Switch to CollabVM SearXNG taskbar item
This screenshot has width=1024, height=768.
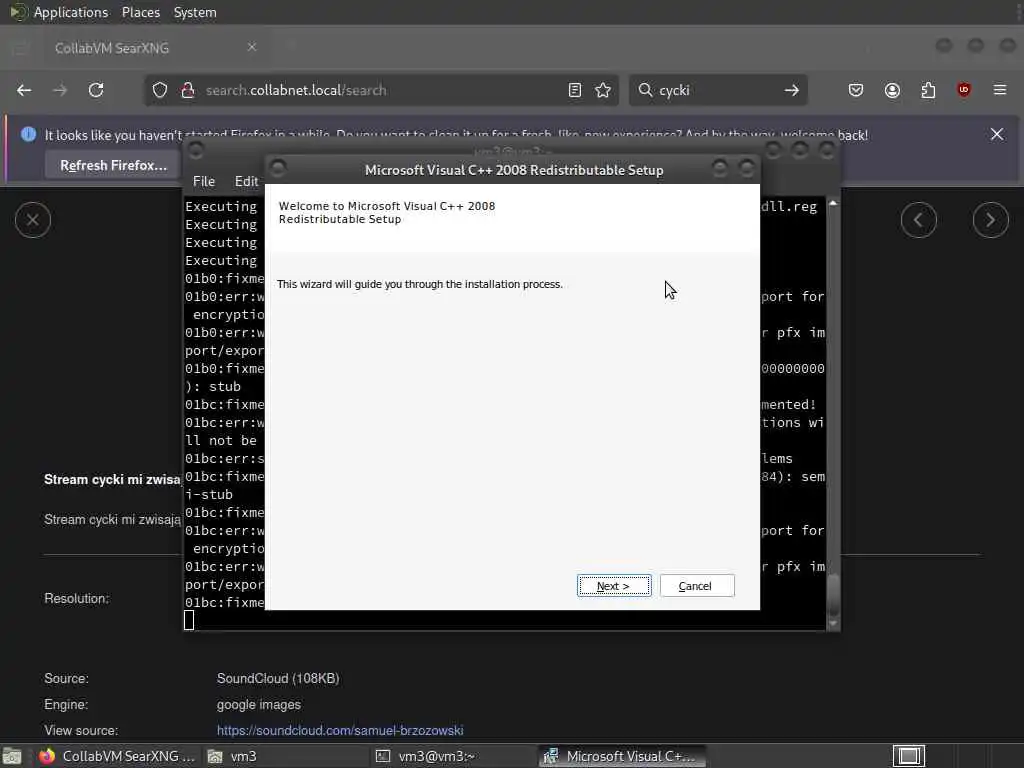coord(116,756)
